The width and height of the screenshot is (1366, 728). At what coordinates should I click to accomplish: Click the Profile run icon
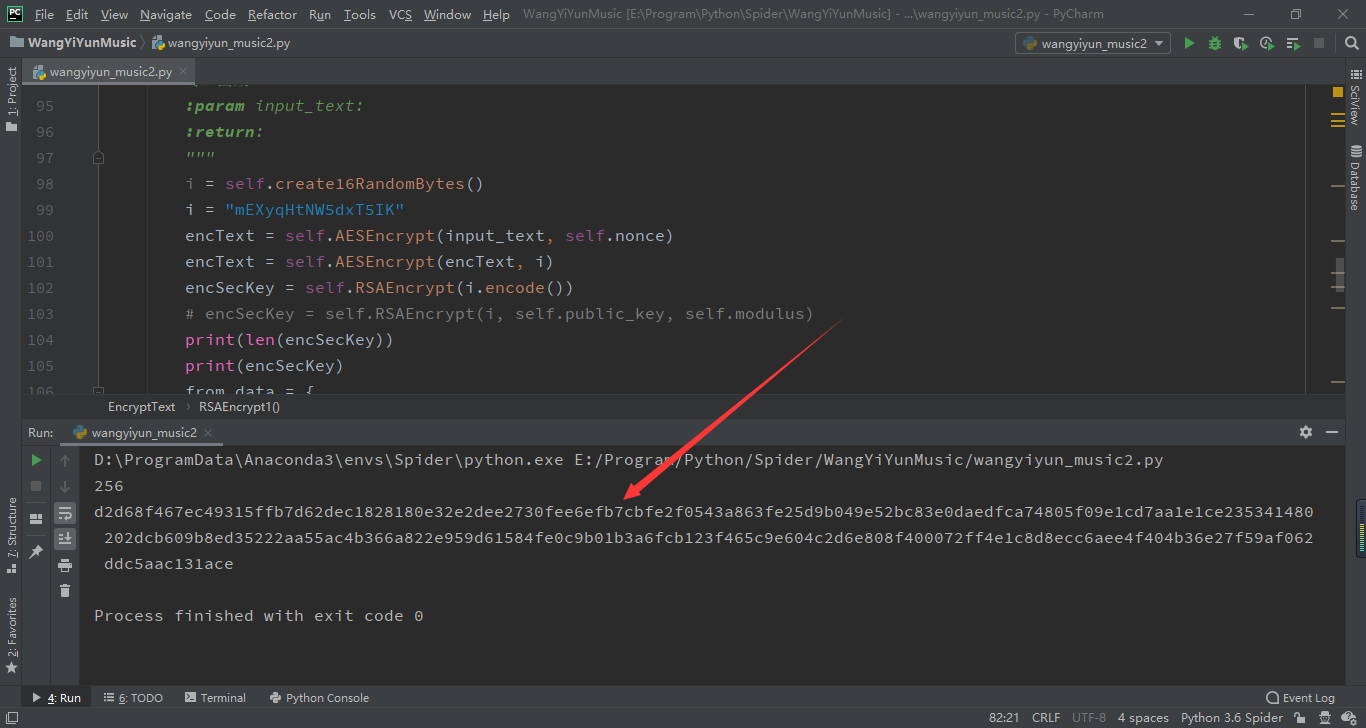coord(1267,43)
